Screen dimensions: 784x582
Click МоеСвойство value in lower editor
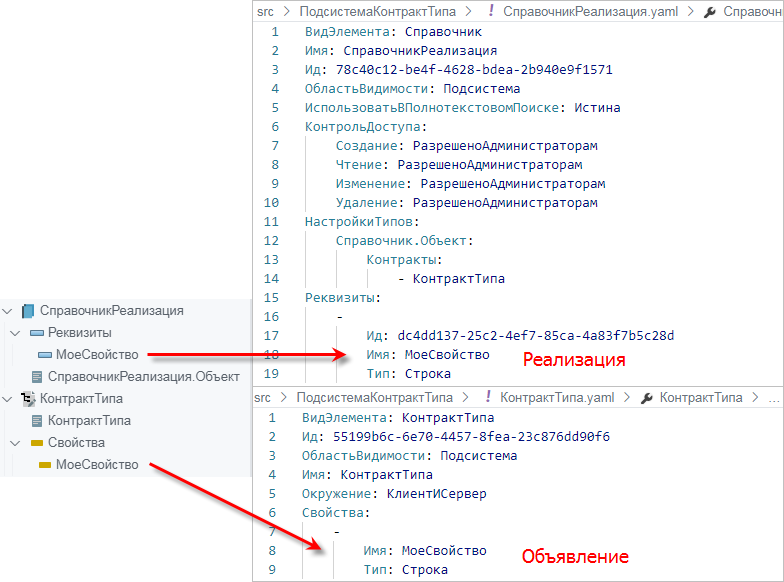point(444,551)
